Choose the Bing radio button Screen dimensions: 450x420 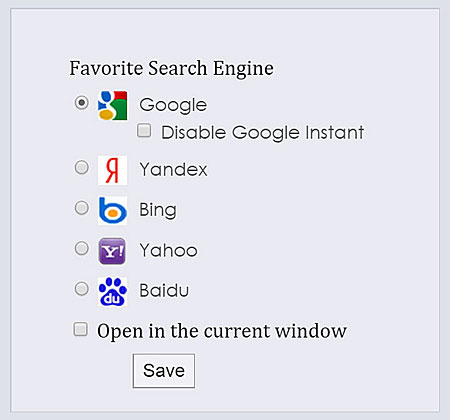coord(82,208)
